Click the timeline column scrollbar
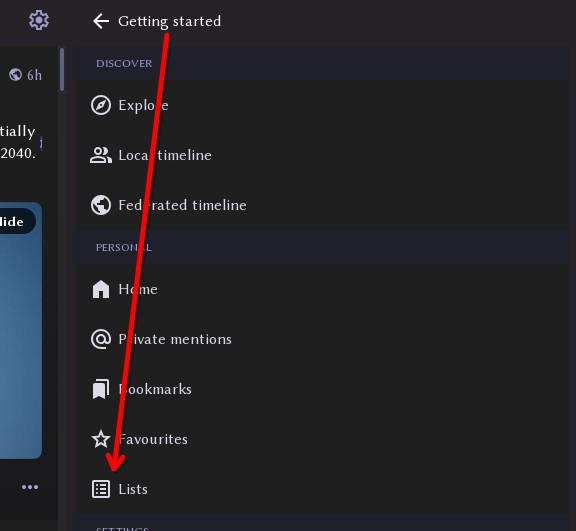The image size is (576, 531). click(62, 69)
